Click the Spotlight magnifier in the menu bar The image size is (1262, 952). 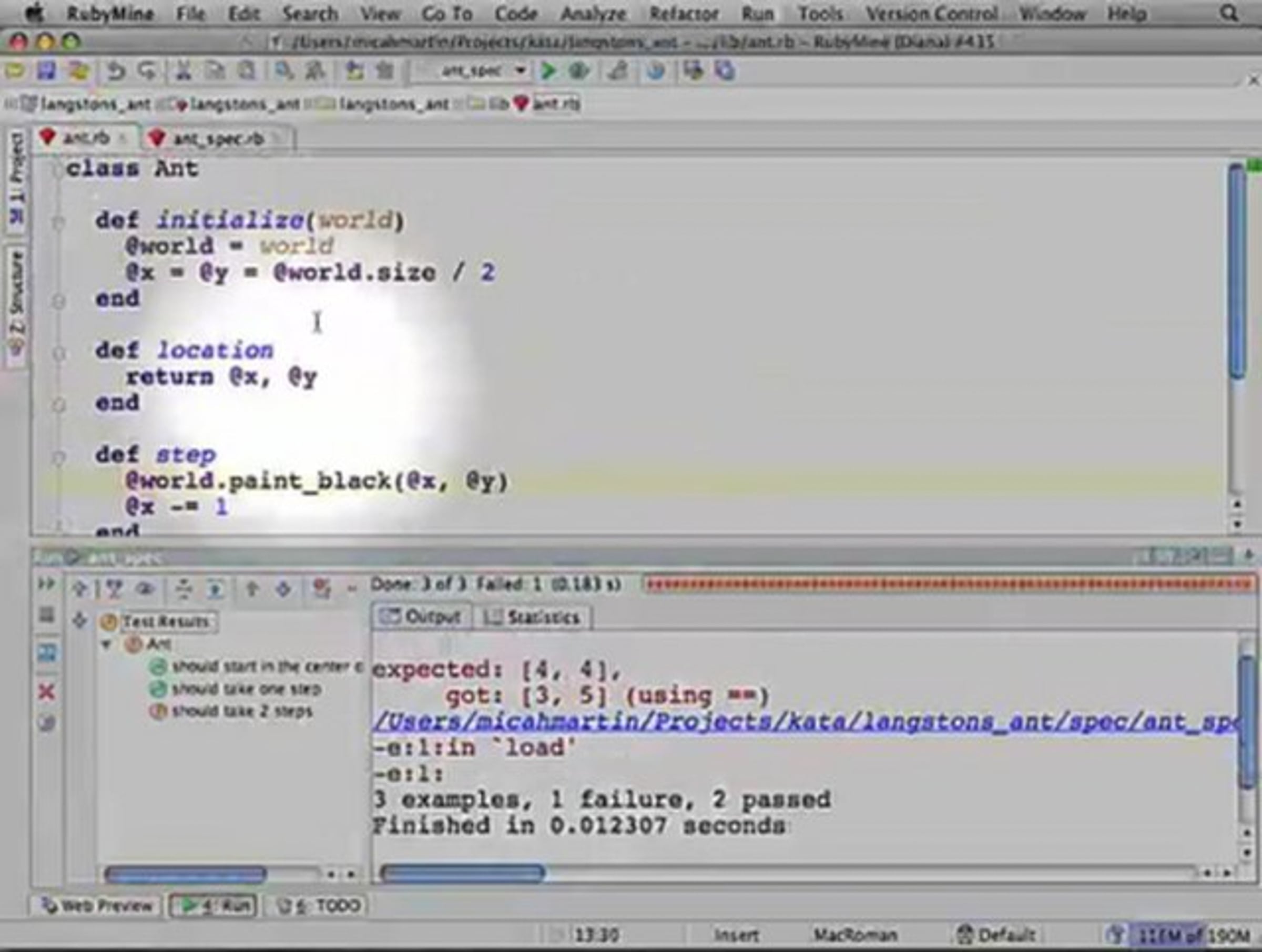1228,13
